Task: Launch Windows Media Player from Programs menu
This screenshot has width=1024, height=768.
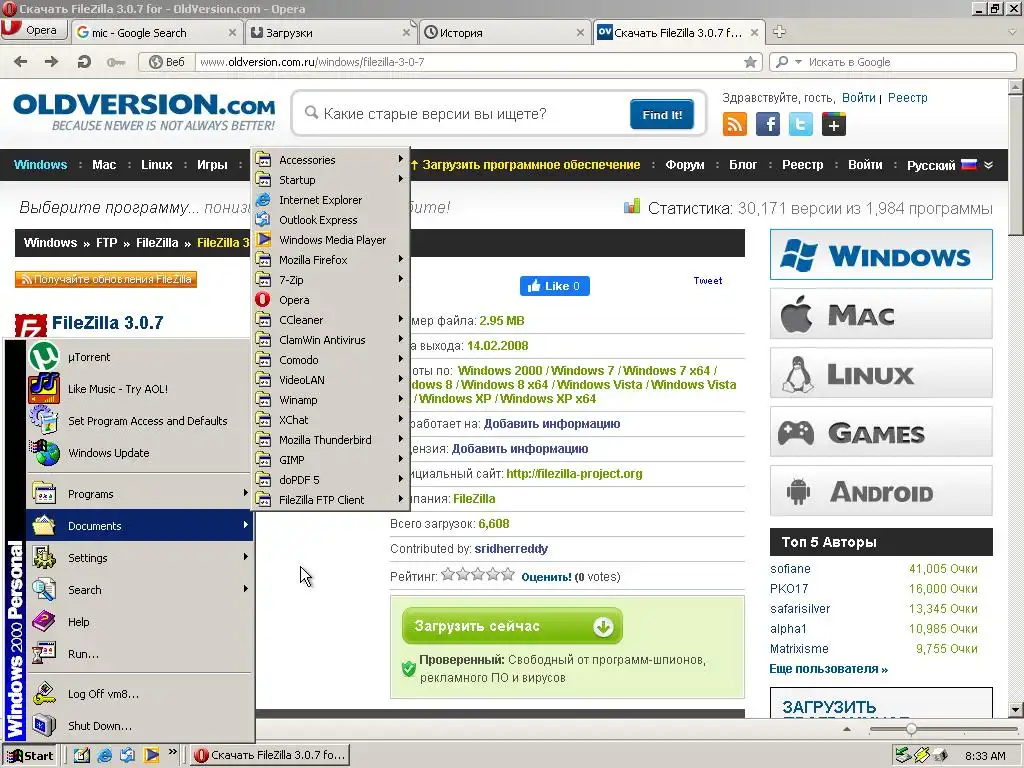Action: point(330,240)
